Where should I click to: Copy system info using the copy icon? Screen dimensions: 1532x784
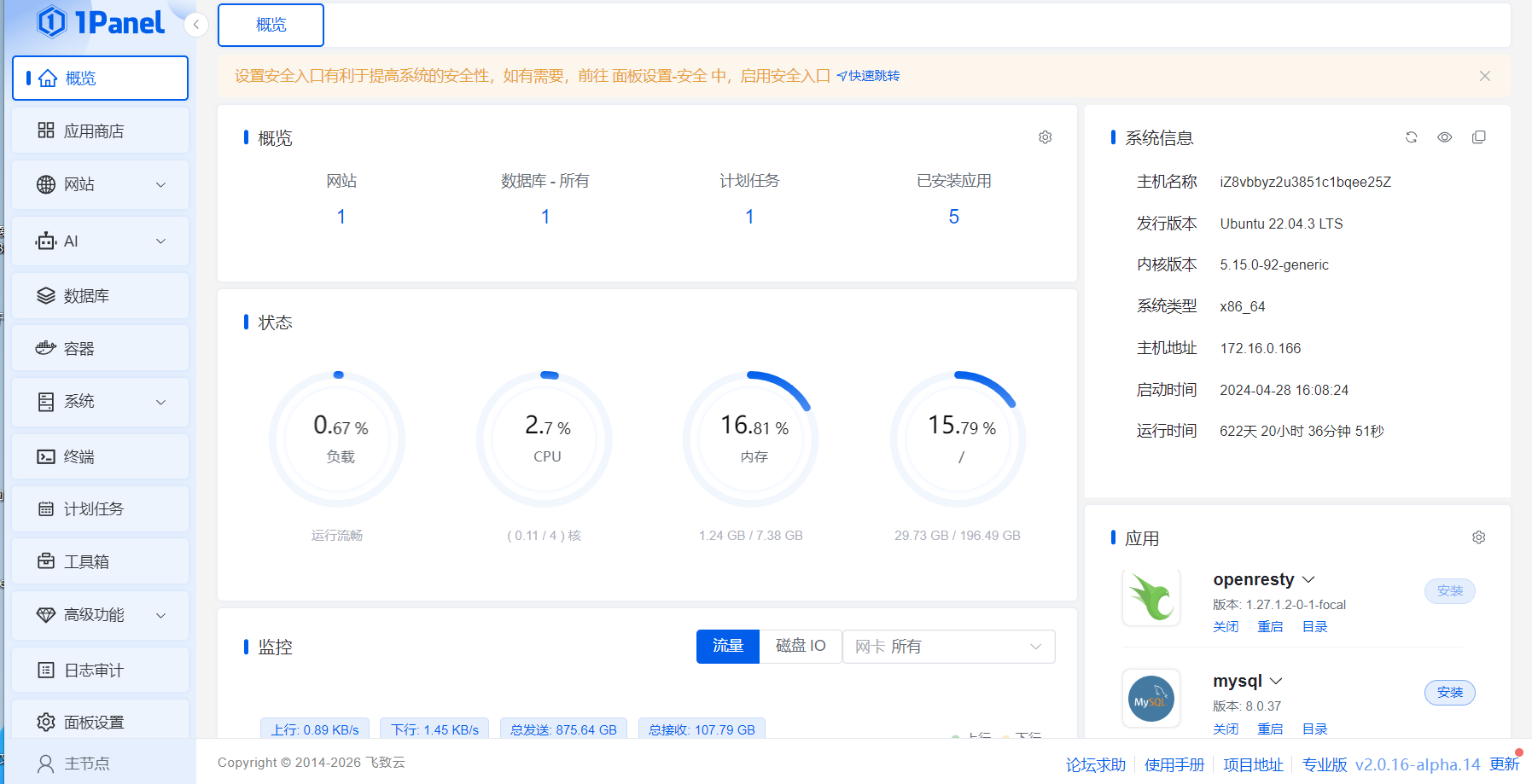click(x=1478, y=137)
